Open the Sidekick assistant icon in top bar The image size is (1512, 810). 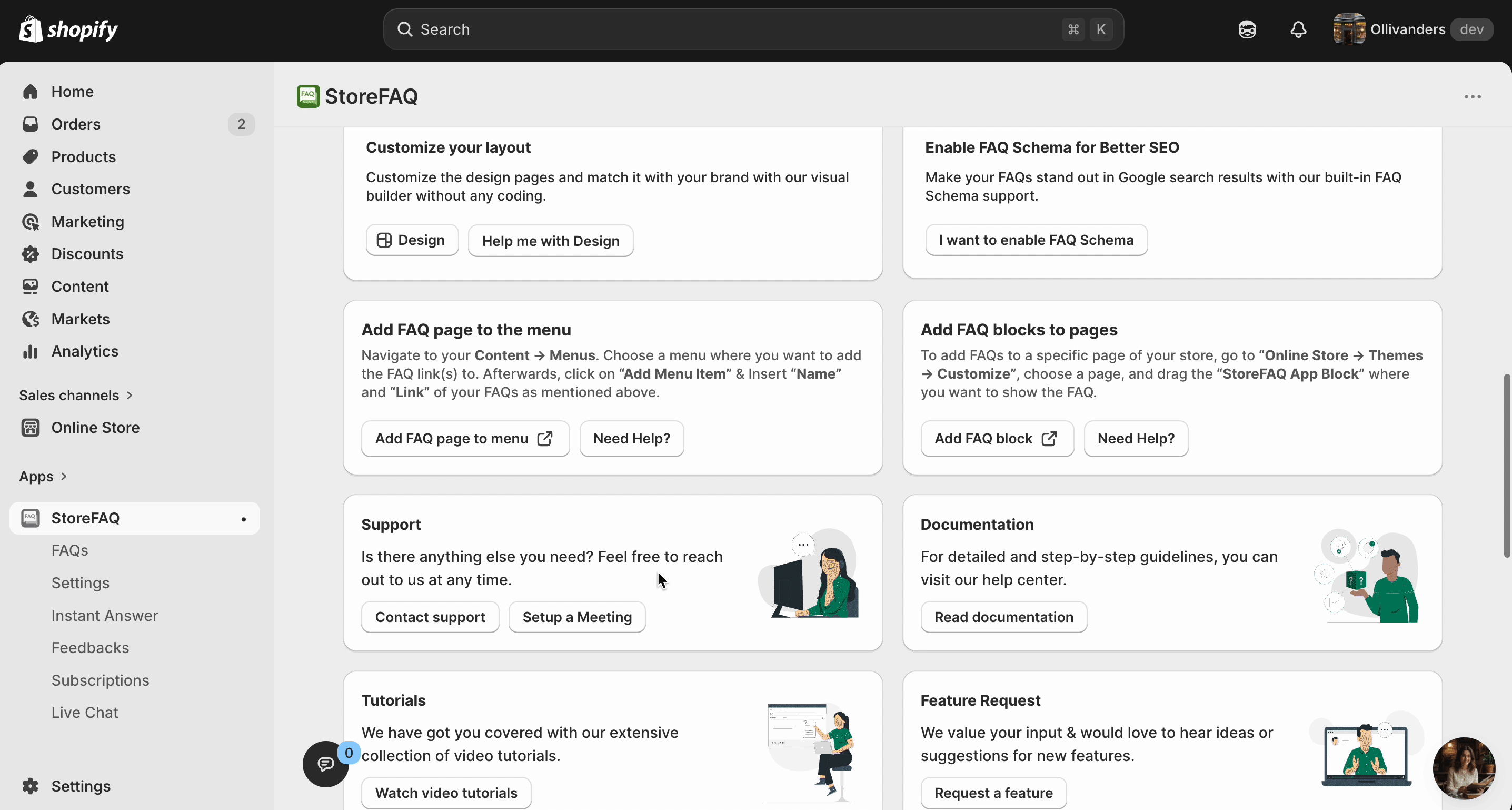pos(1247,29)
